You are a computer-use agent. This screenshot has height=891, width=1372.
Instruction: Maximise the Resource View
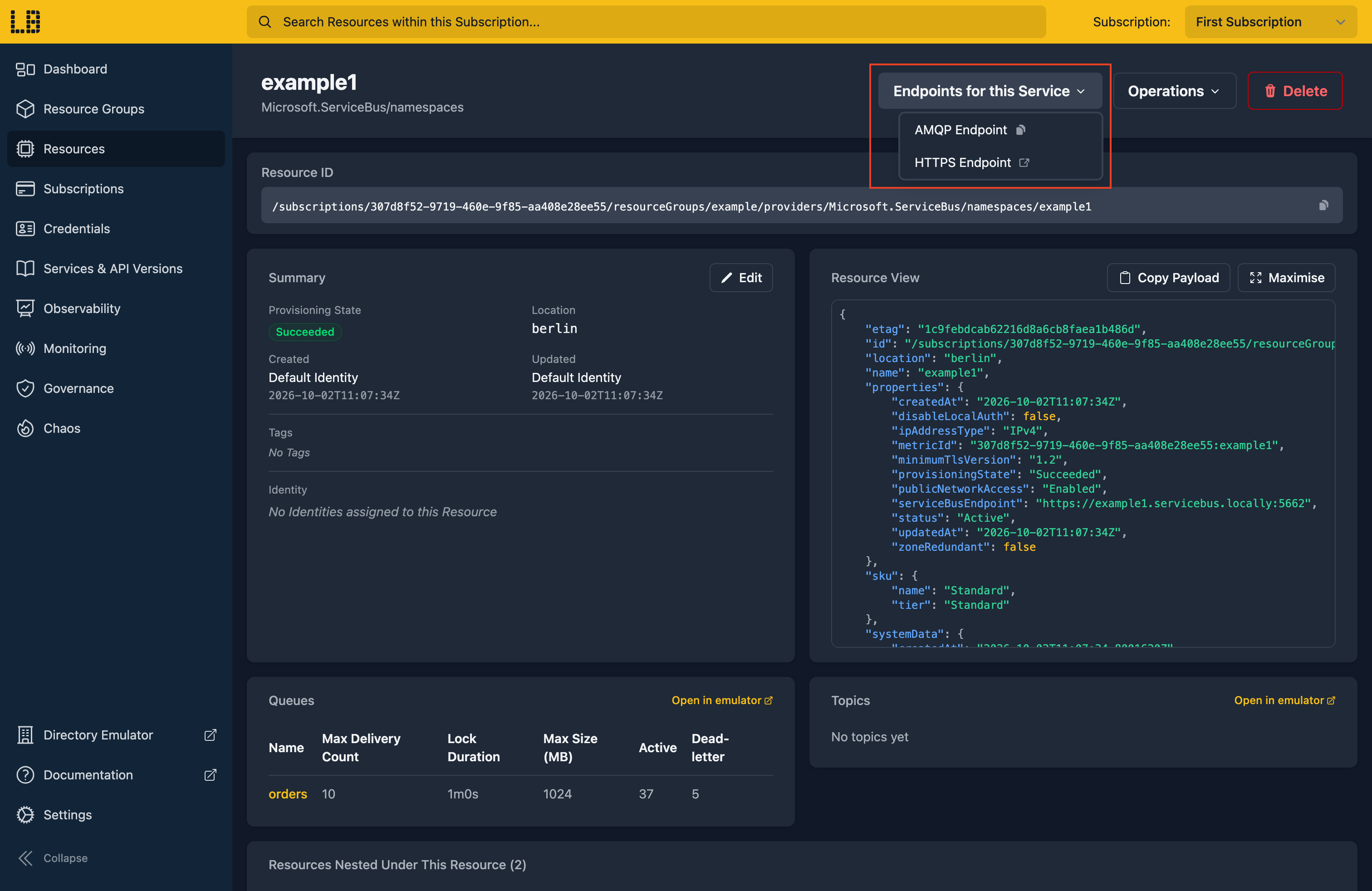[x=1286, y=278]
